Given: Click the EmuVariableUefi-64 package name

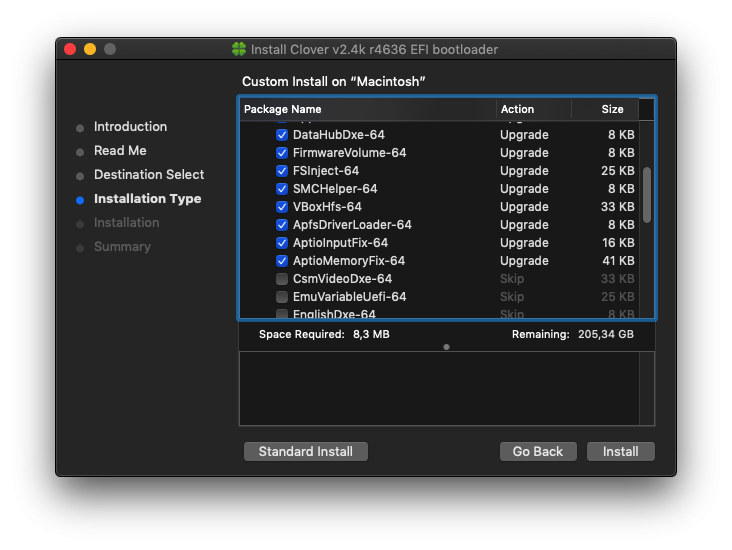Looking at the screenshot, I should [x=349, y=296].
